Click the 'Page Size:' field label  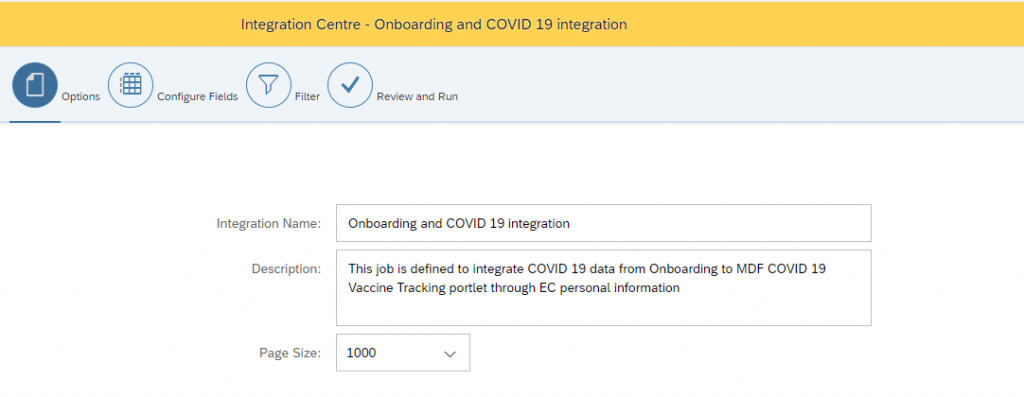pos(291,353)
